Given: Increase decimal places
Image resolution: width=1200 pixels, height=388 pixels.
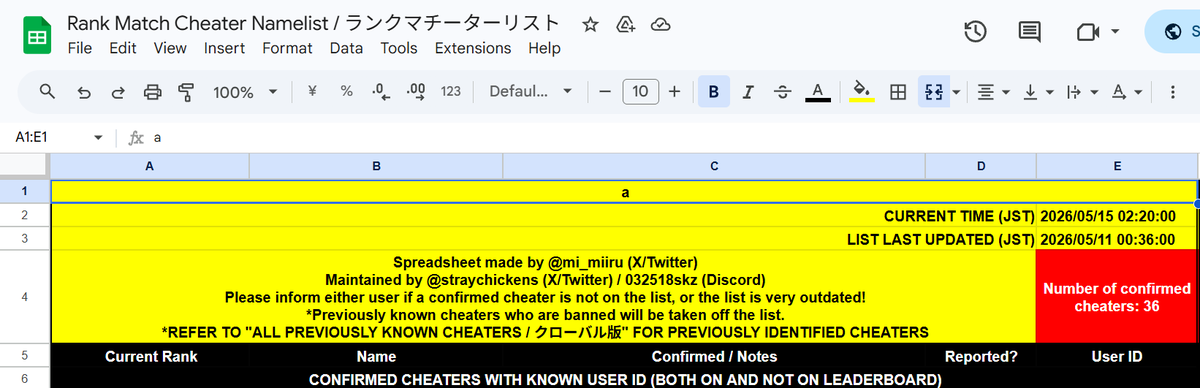Looking at the screenshot, I should pyautogui.click(x=415, y=92).
